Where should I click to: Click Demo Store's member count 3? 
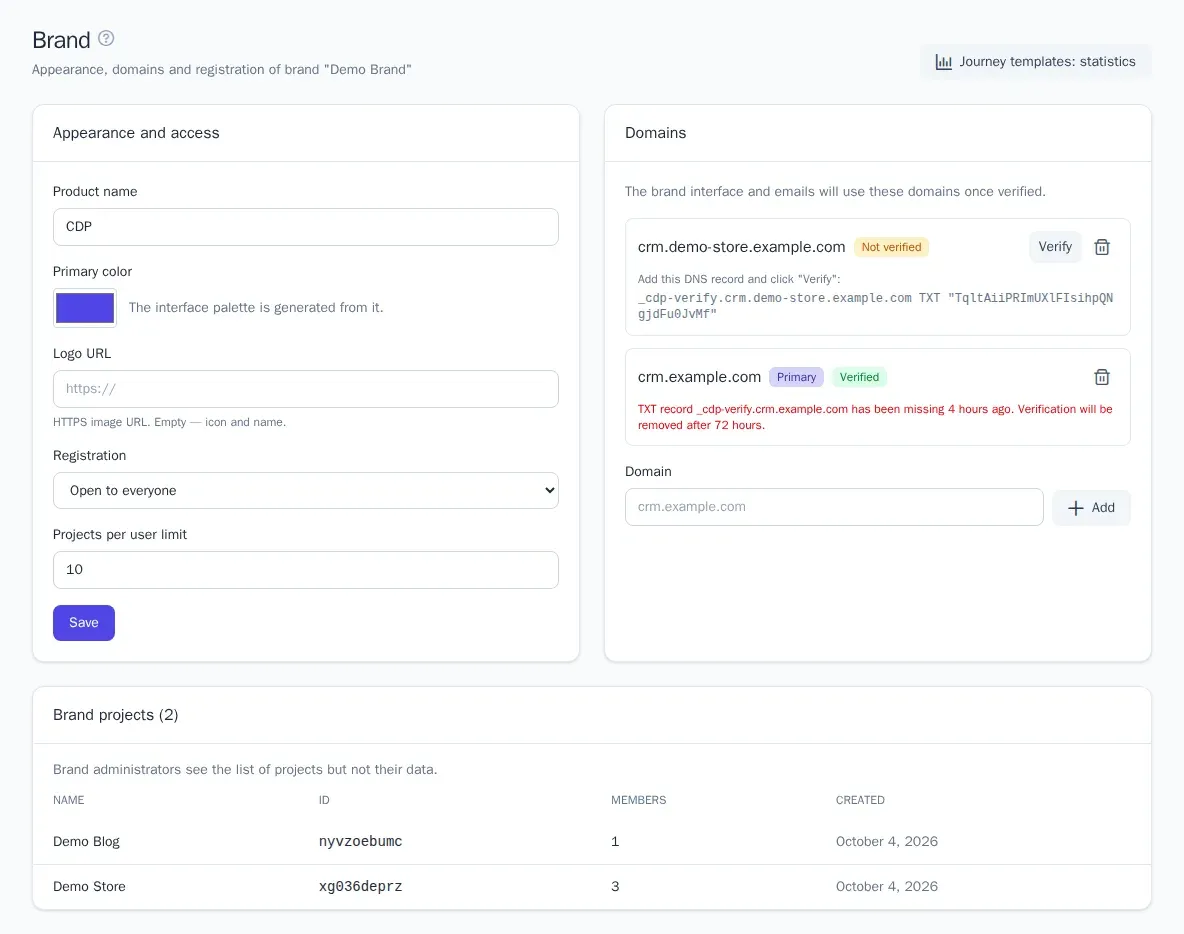615,886
